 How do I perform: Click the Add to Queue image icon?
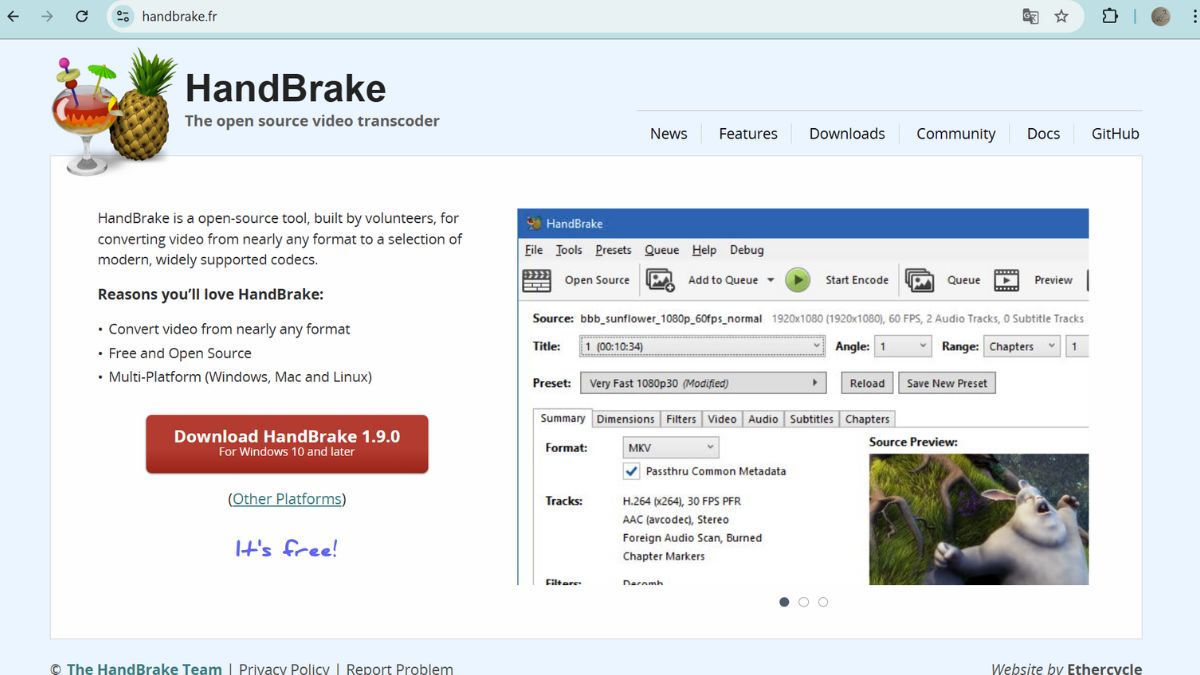660,280
